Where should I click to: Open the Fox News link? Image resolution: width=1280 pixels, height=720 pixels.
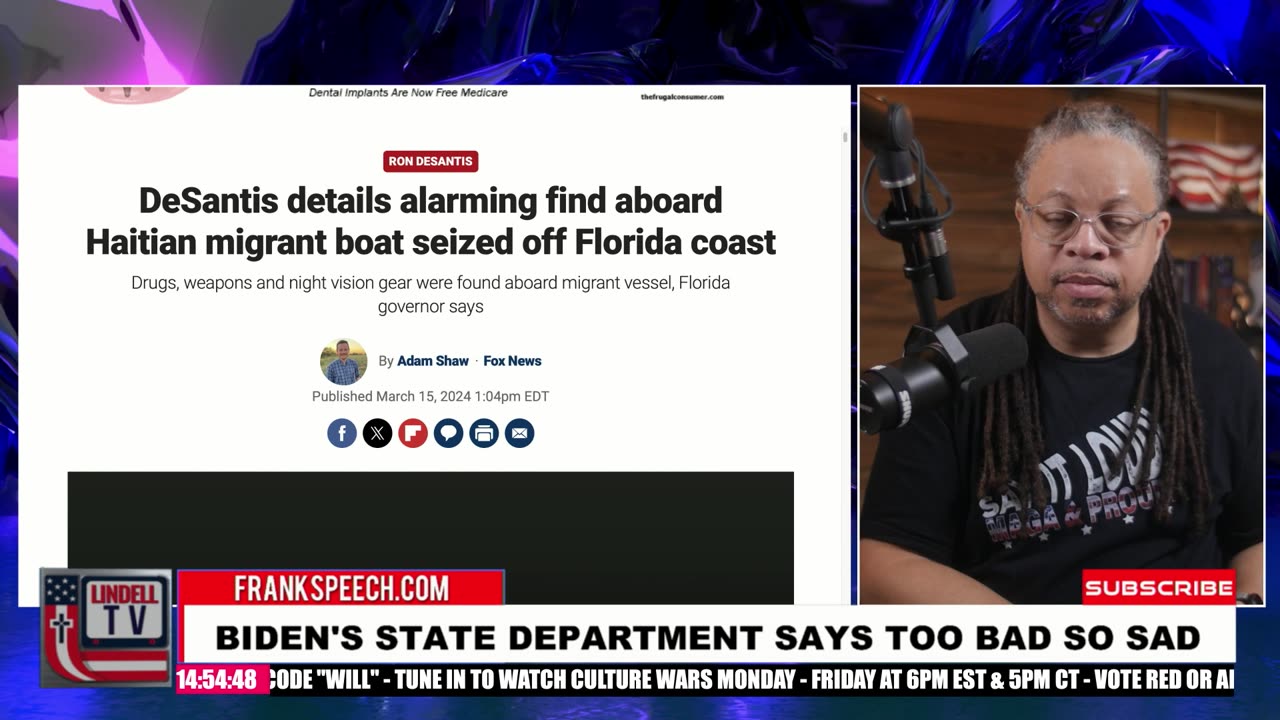tap(512, 361)
